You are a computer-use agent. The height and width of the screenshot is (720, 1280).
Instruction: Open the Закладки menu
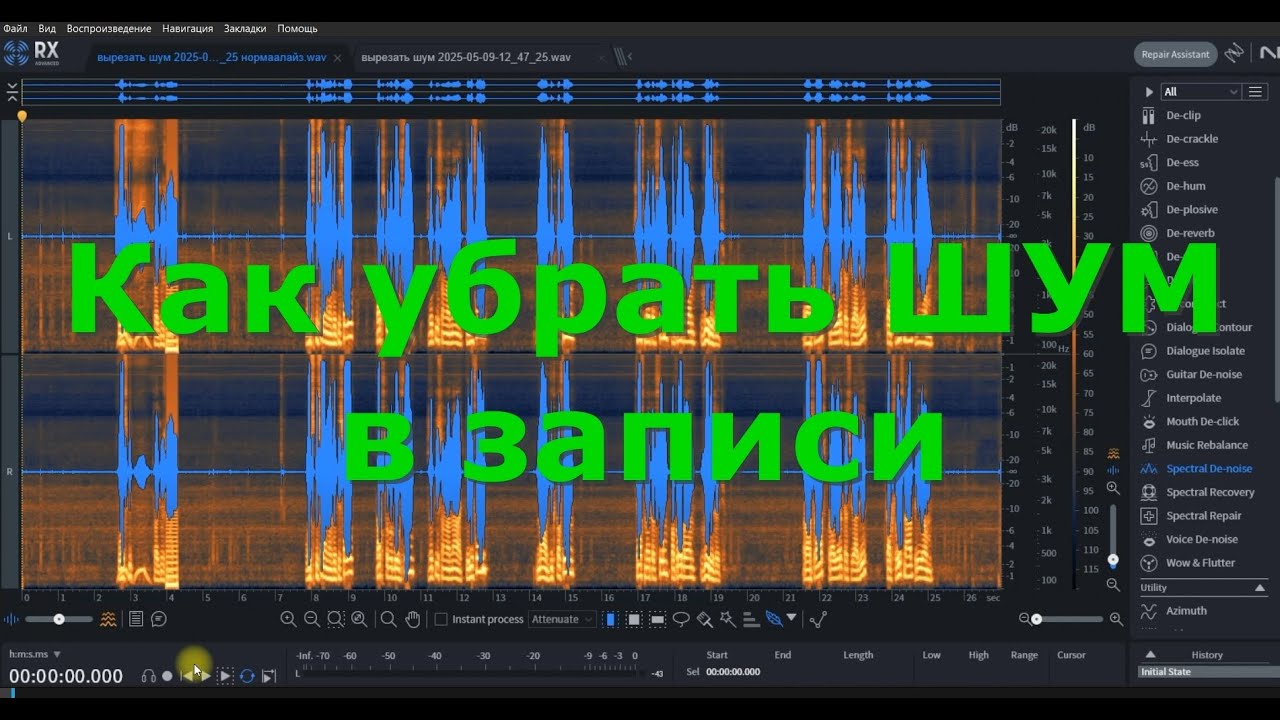pyautogui.click(x=246, y=29)
